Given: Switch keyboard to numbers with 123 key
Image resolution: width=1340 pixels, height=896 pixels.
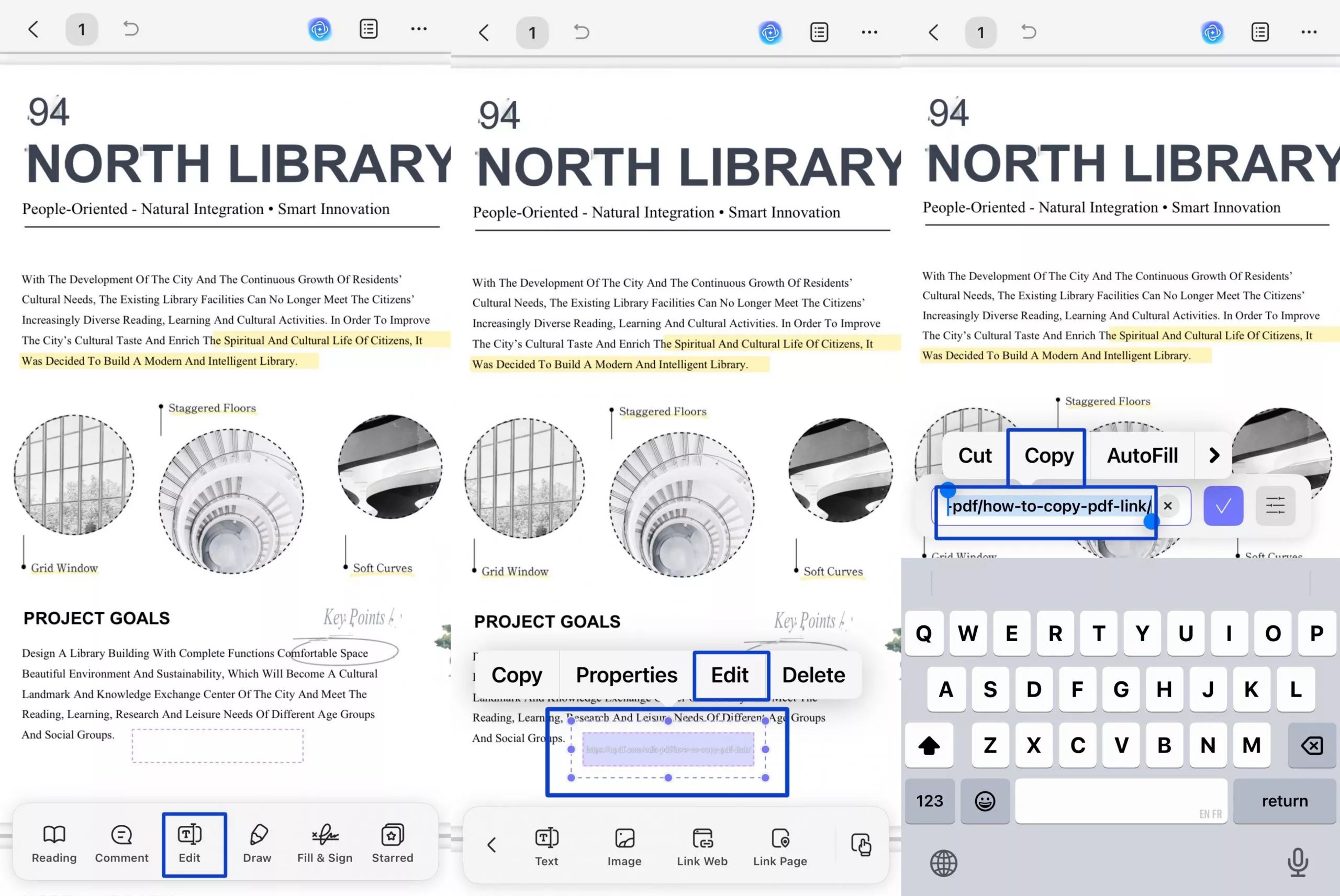Looking at the screenshot, I should (x=930, y=801).
